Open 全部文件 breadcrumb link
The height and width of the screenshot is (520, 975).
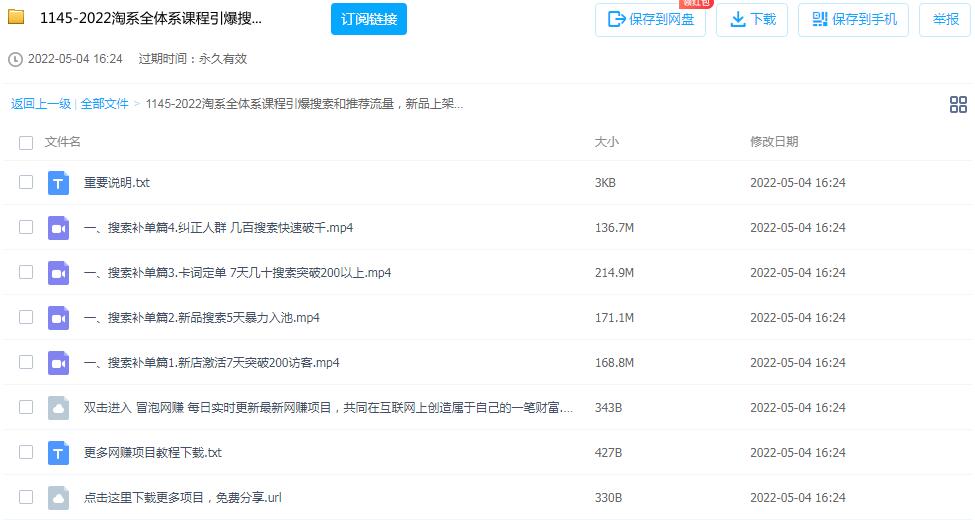point(104,104)
